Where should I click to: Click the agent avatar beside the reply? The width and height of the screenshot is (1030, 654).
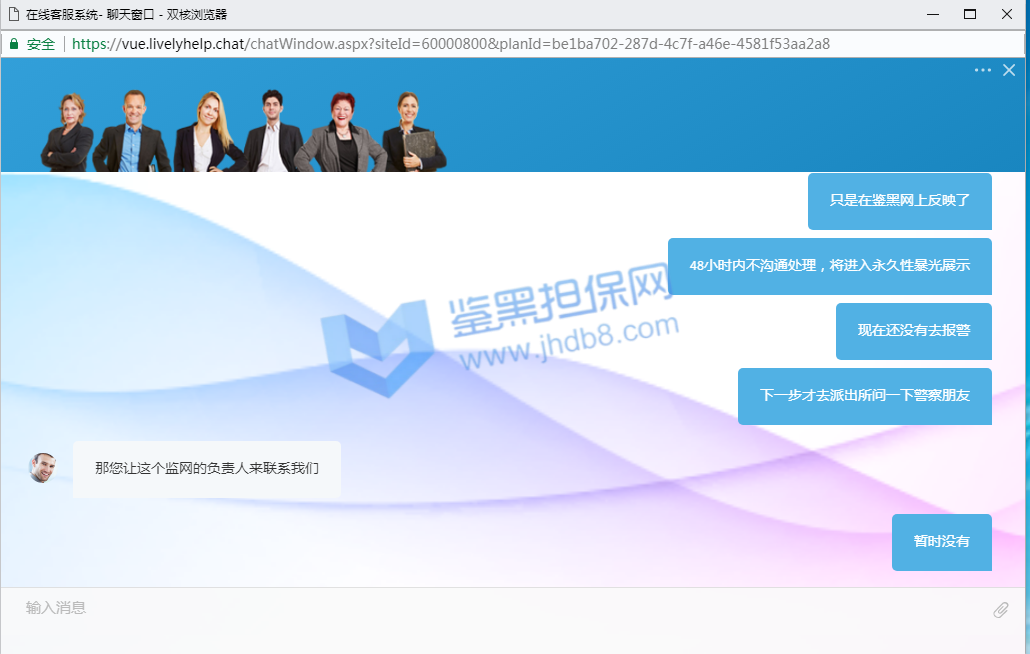(x=43, y=468)
